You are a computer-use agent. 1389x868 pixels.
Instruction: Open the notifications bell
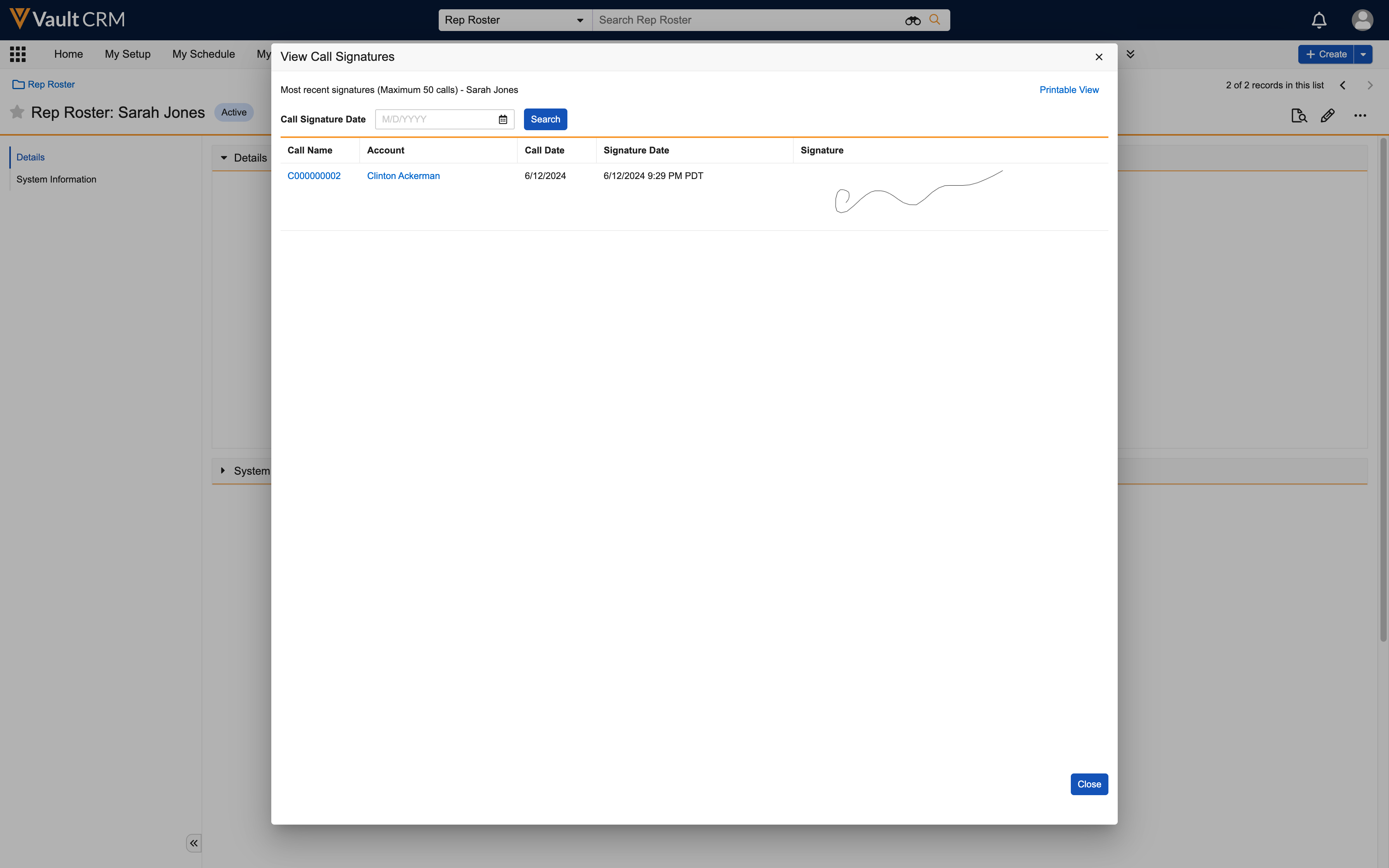1319,21
